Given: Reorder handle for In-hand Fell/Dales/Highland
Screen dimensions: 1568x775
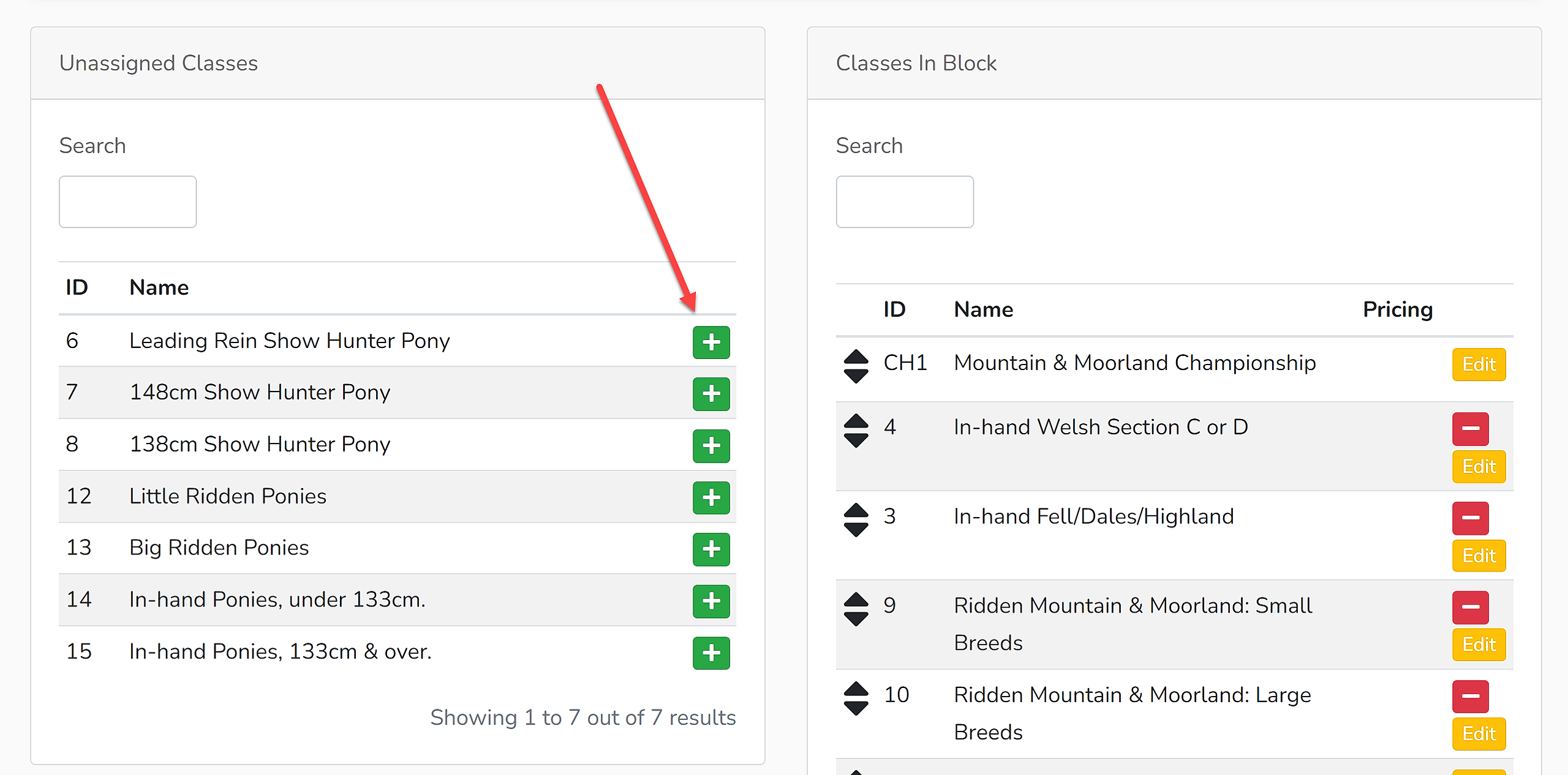Looking at the screenshot, I should point(856,520).
